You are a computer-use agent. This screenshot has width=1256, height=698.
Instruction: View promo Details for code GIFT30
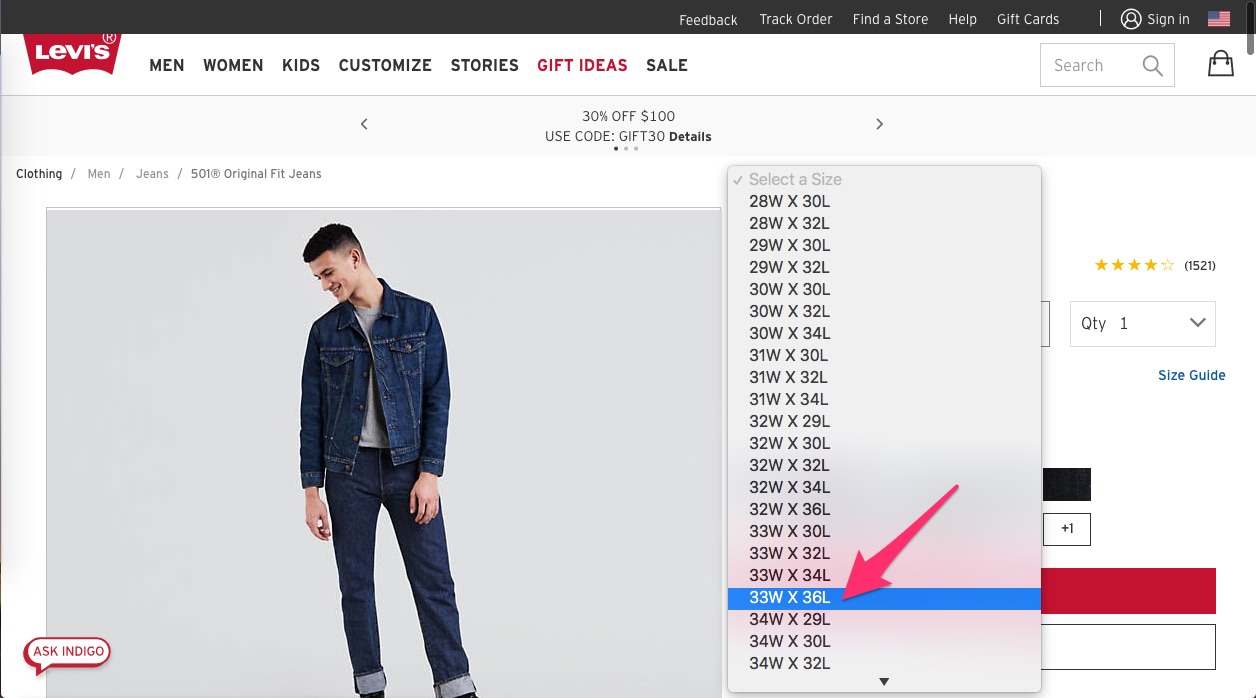click(x=690, y=136)
